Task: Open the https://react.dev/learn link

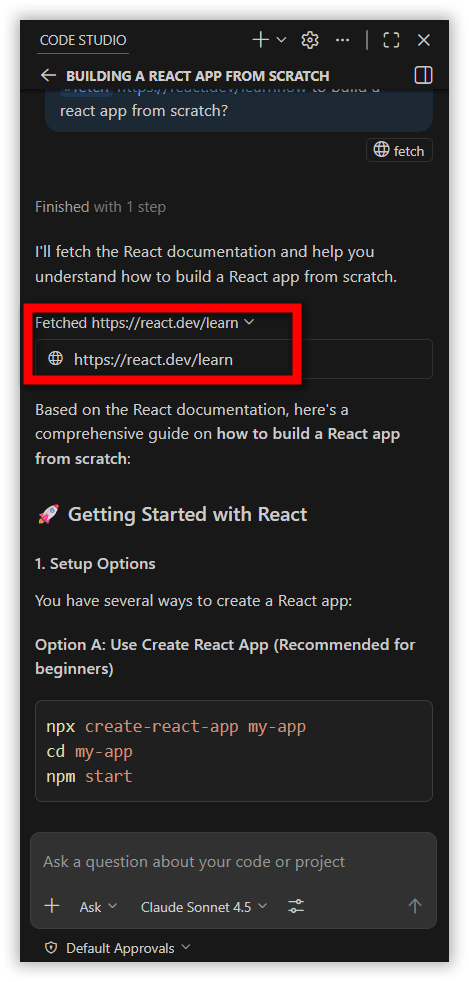Action: click(x=153, y=359)
